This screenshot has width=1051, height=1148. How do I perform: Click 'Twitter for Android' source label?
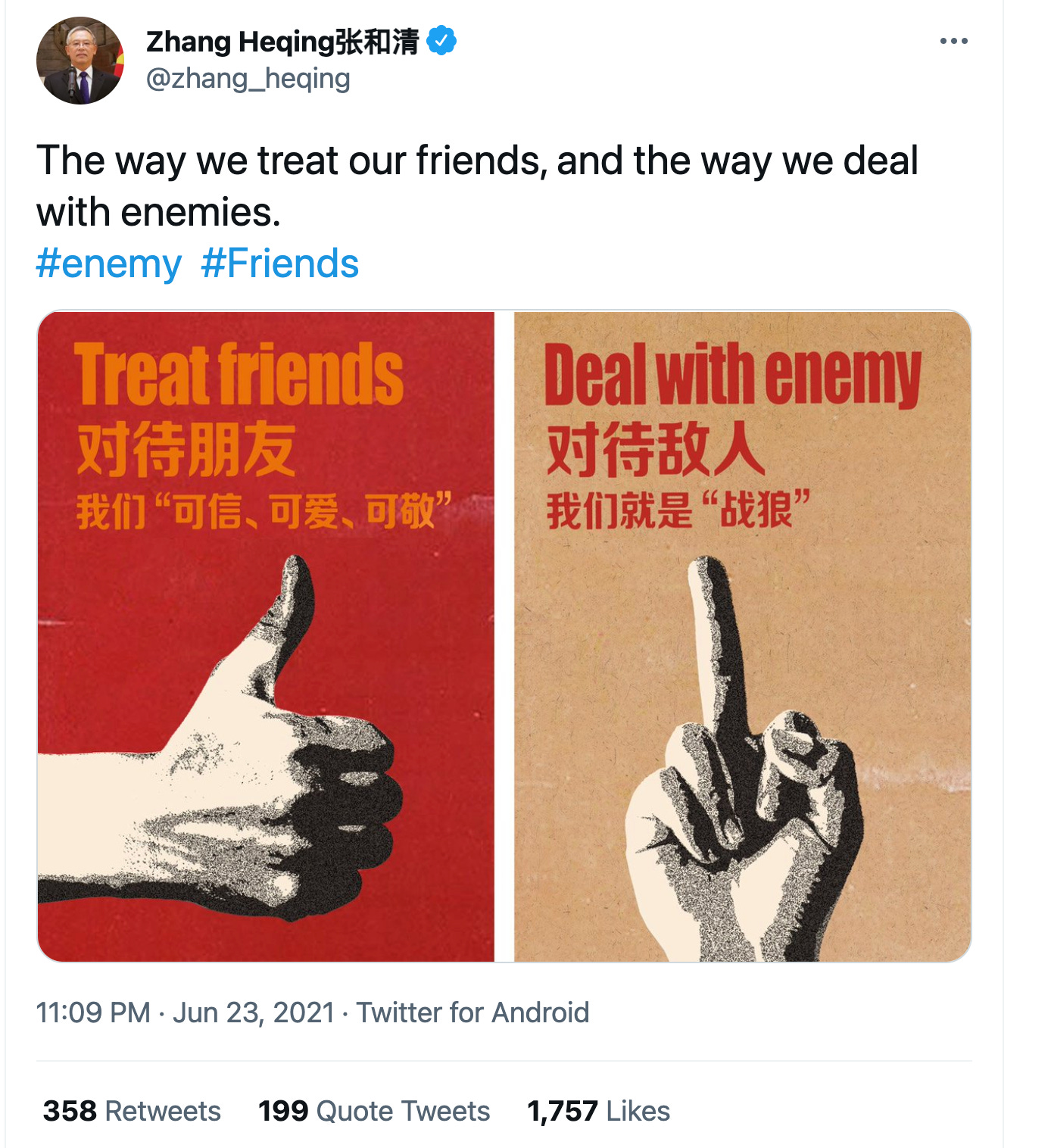[x=473, y=1012]
